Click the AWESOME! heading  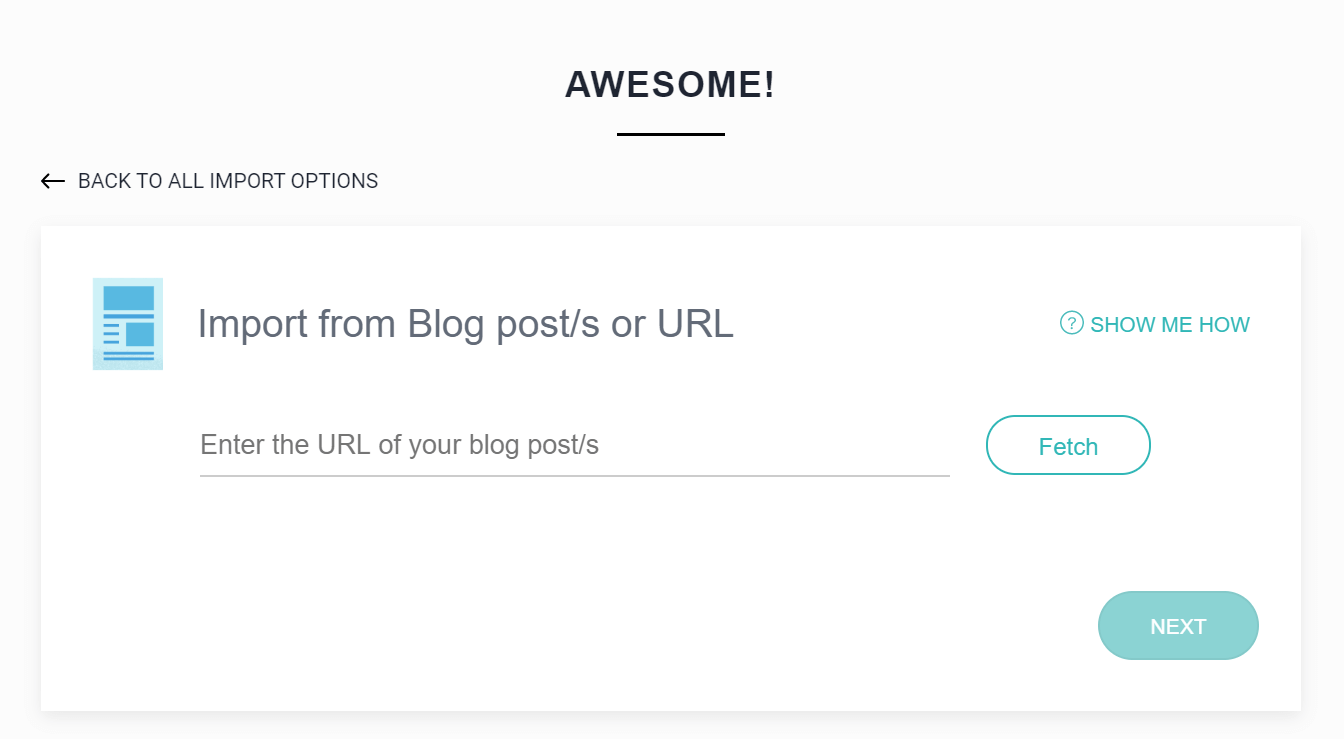tap(670, 85)
